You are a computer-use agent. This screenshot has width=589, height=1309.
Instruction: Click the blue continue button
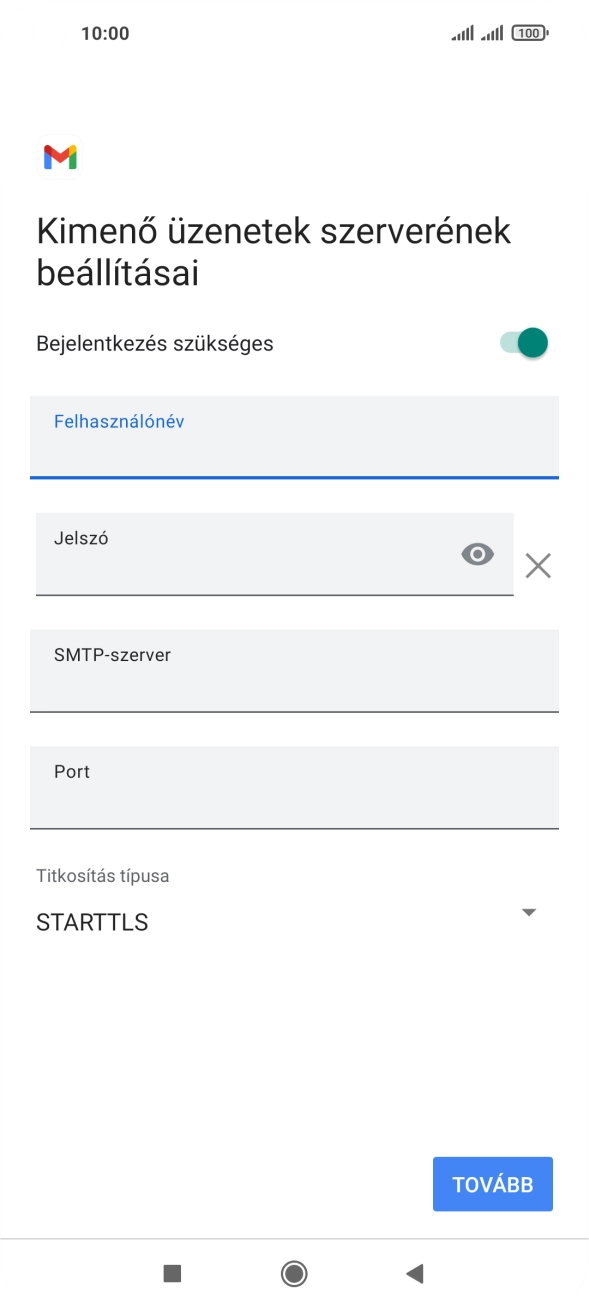tap(492, 1183)
